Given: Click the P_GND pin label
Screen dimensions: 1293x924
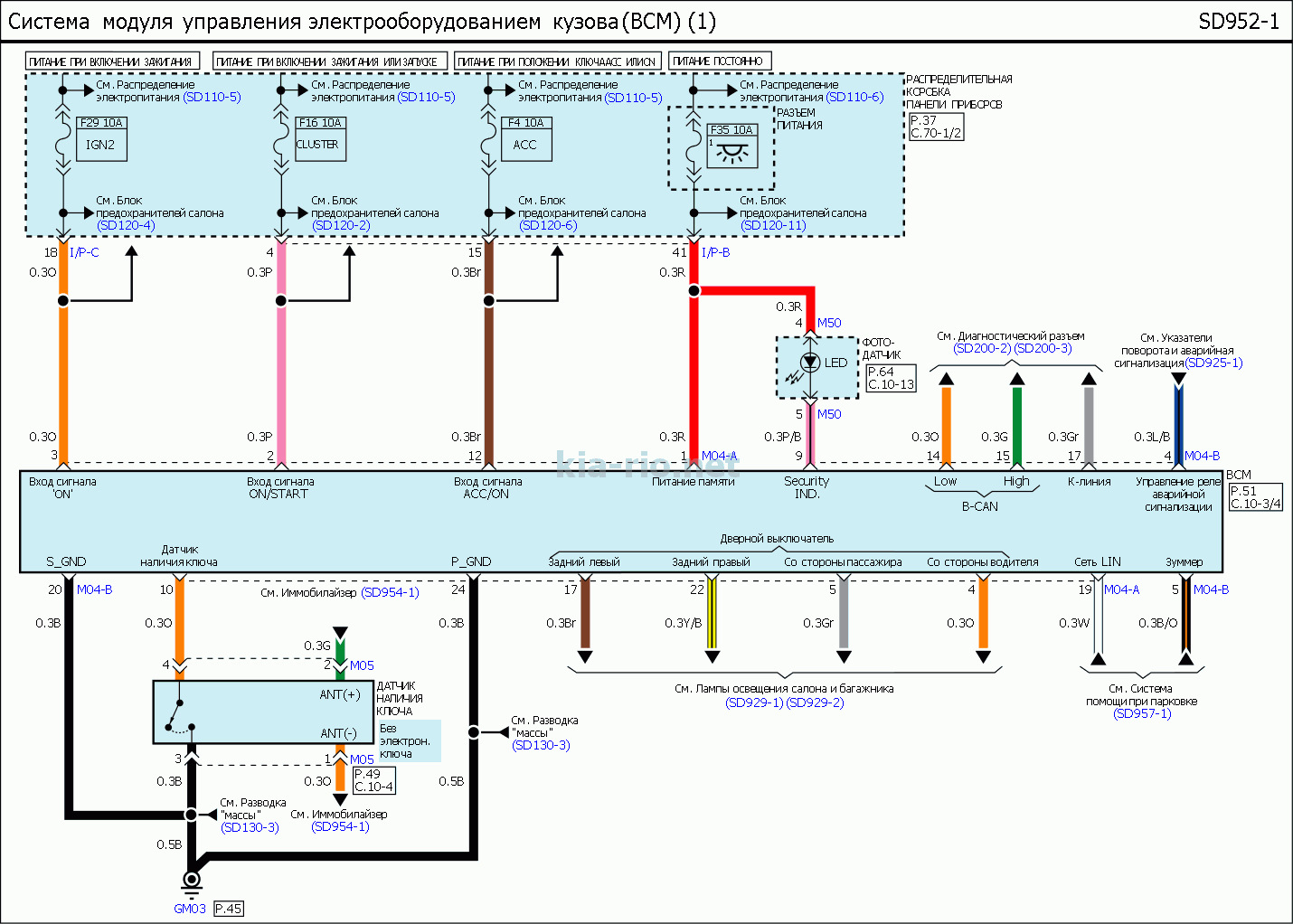Looking at the screenshot, I should pos(471,561).
